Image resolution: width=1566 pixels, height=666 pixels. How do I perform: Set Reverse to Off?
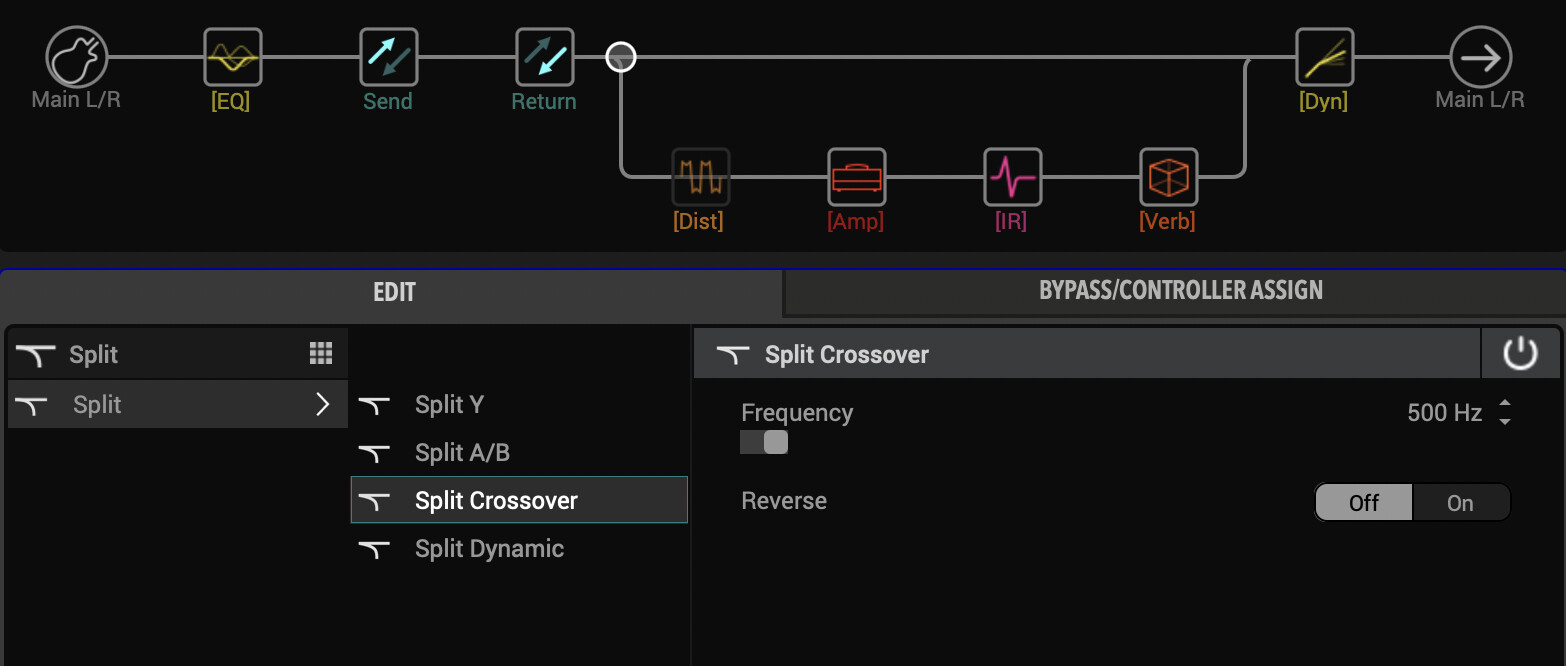(1363, 503)
